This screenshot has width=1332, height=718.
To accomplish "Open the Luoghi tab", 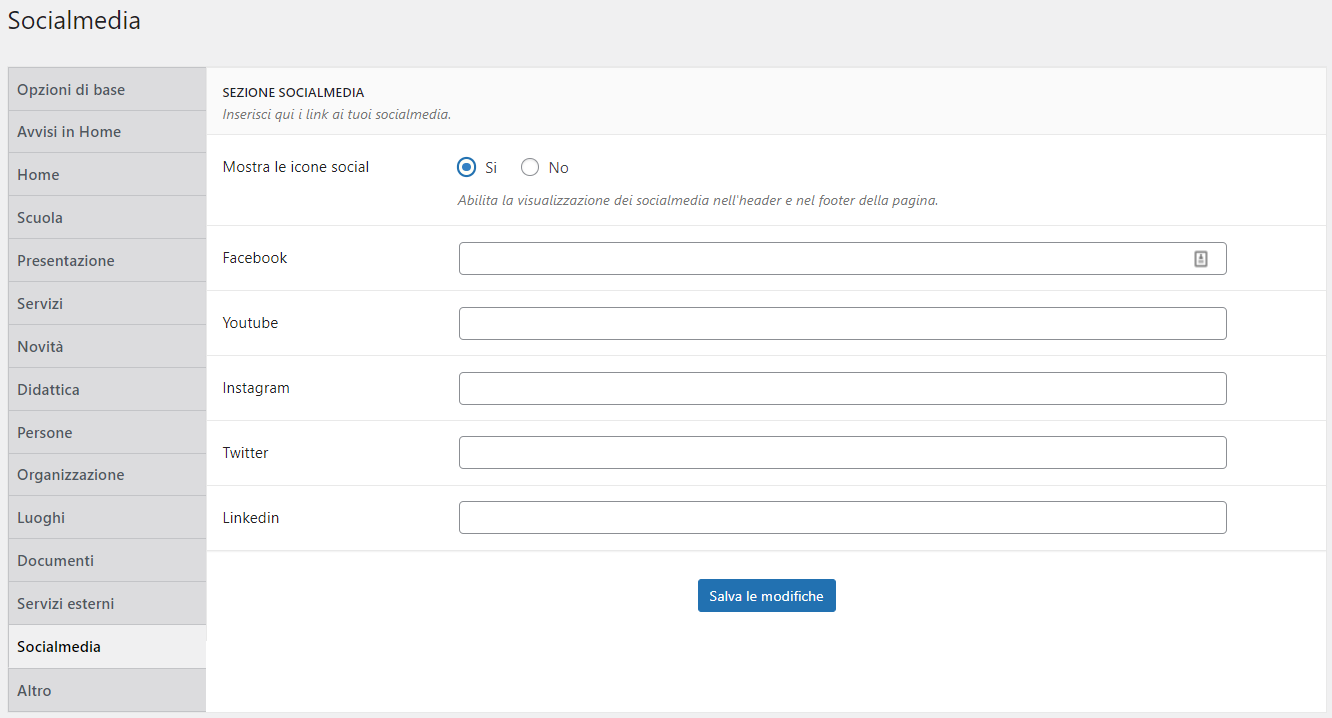I will [x=107, y=518].
